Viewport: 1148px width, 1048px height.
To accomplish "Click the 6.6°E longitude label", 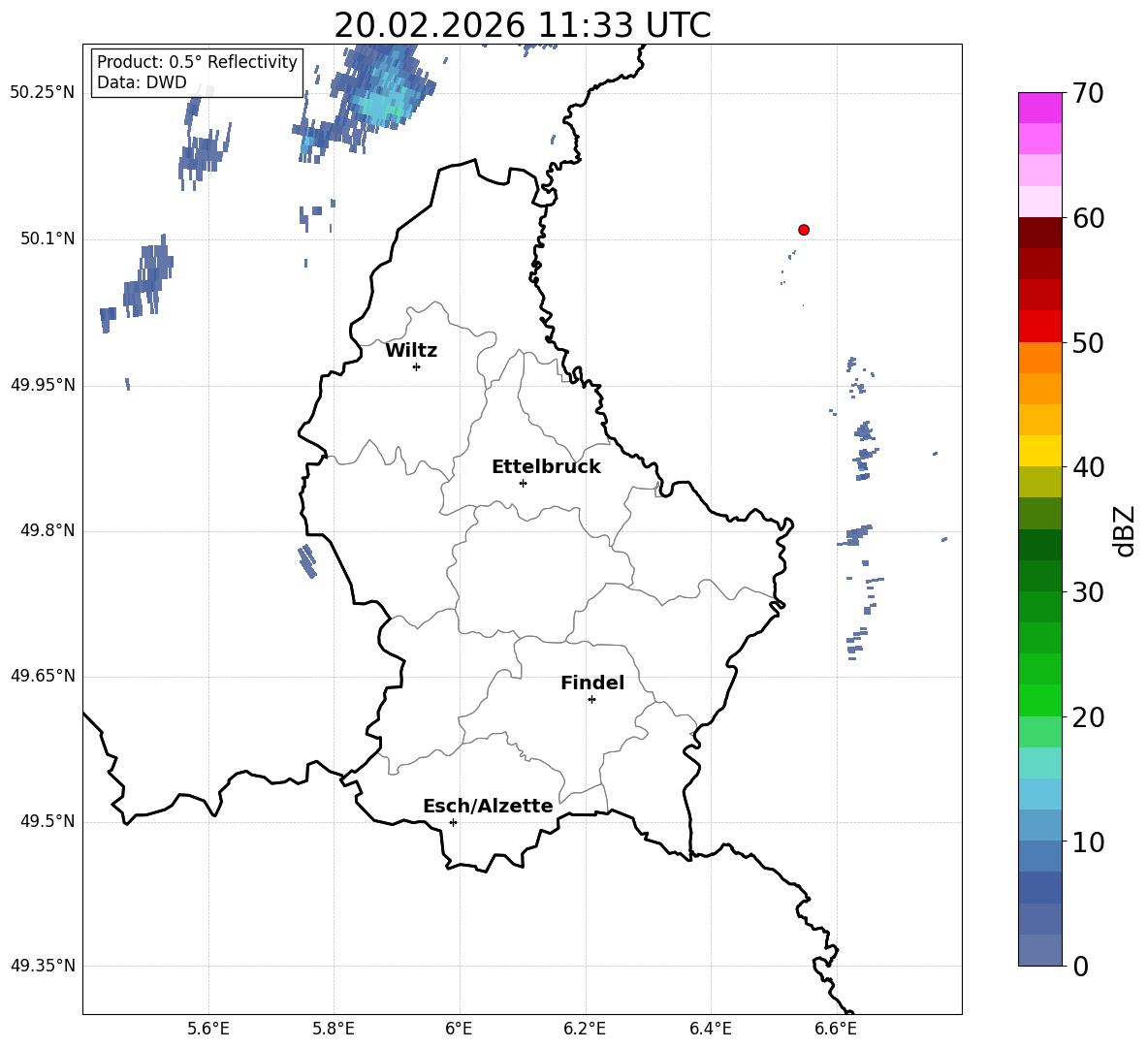I will point(836,1029).
